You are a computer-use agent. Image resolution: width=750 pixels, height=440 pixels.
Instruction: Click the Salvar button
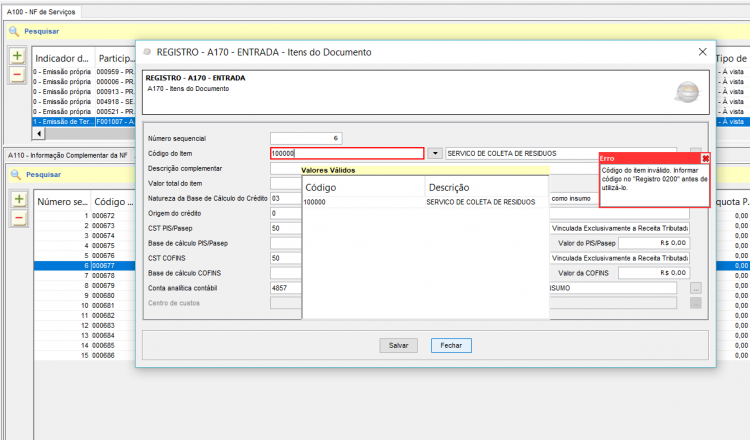pyautogui.click(x=398, y=345)
